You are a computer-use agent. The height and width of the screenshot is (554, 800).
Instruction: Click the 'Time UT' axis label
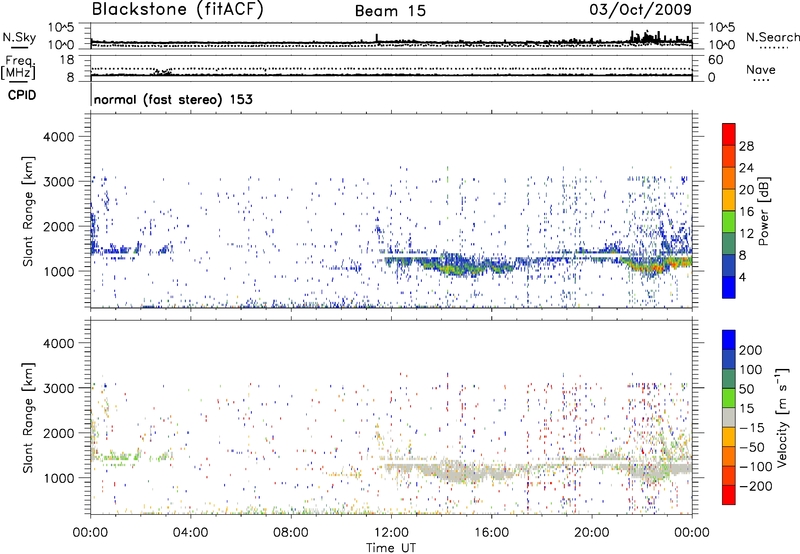[x=391, y=548]
